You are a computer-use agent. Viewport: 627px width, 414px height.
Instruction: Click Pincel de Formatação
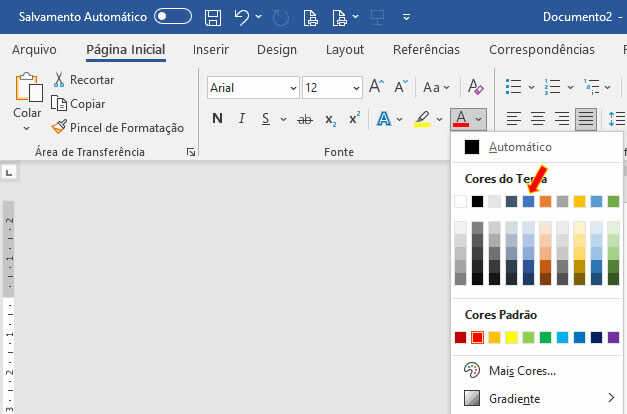pyautogui.click(x=118, y=128)
